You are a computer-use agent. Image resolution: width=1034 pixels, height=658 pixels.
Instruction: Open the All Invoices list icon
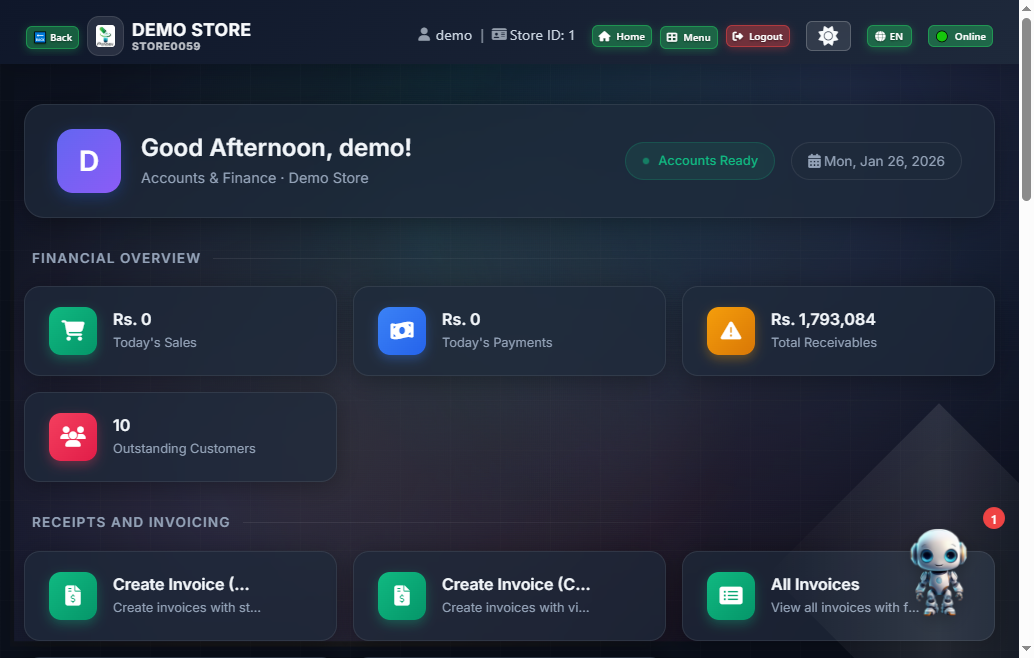pos(731,596)
